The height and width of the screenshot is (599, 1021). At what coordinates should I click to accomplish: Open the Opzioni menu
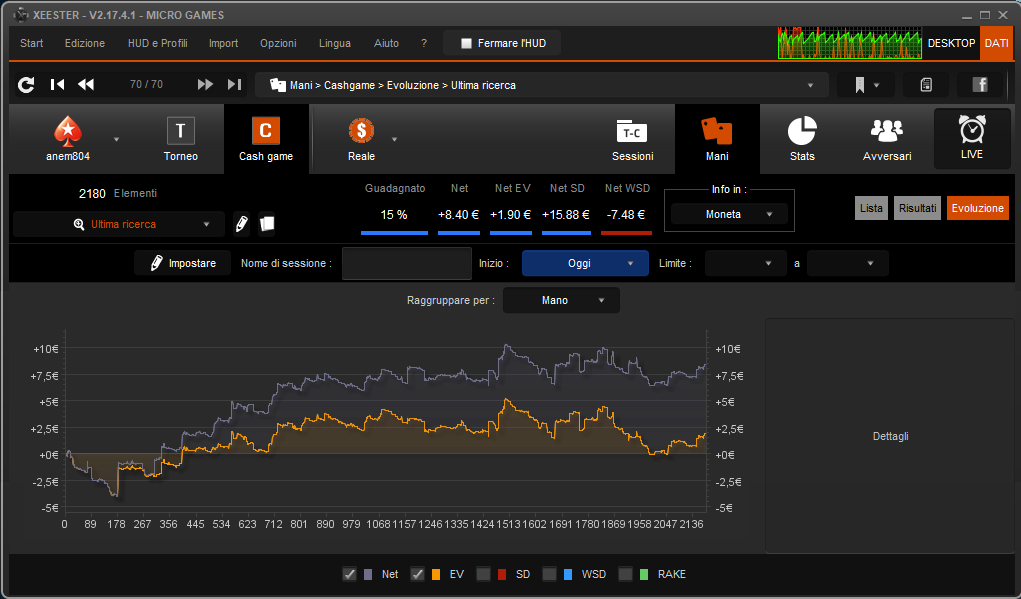pos(278,43)
